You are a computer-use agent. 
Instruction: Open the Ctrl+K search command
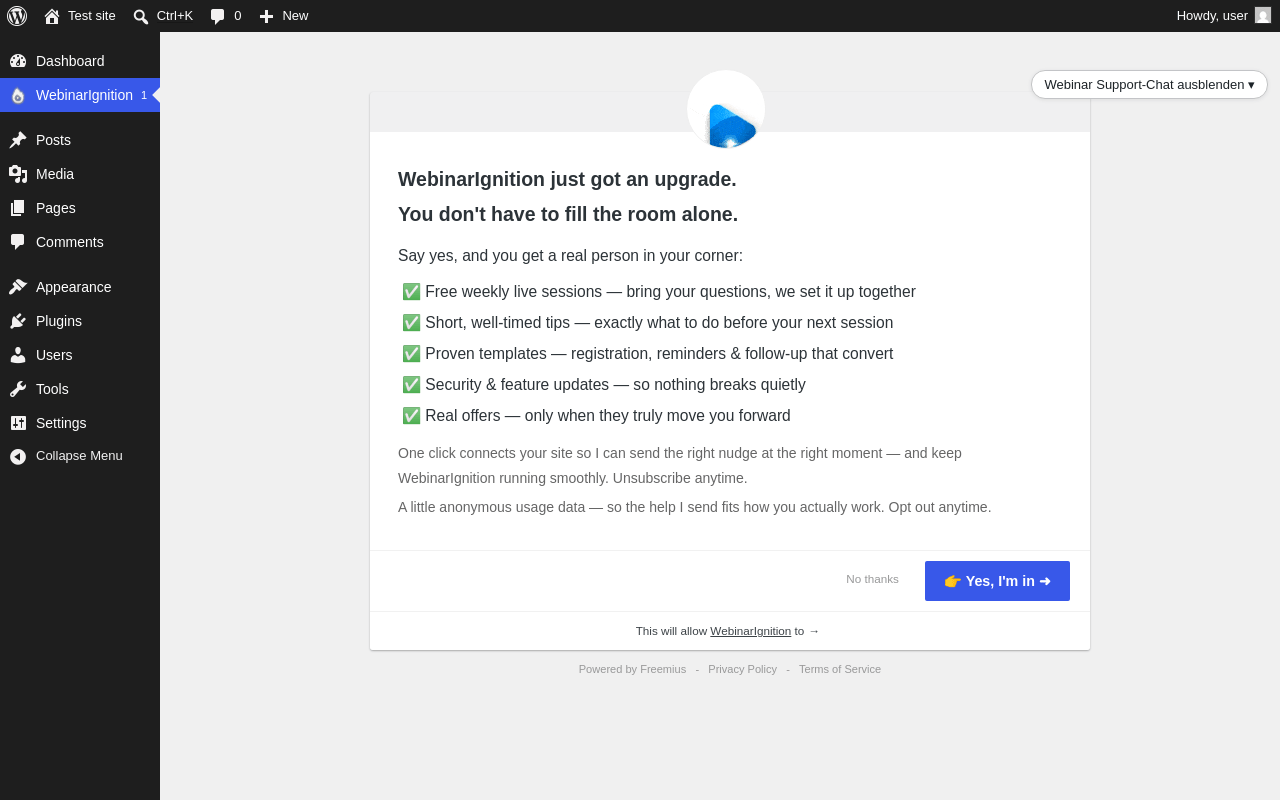[163, 16]
